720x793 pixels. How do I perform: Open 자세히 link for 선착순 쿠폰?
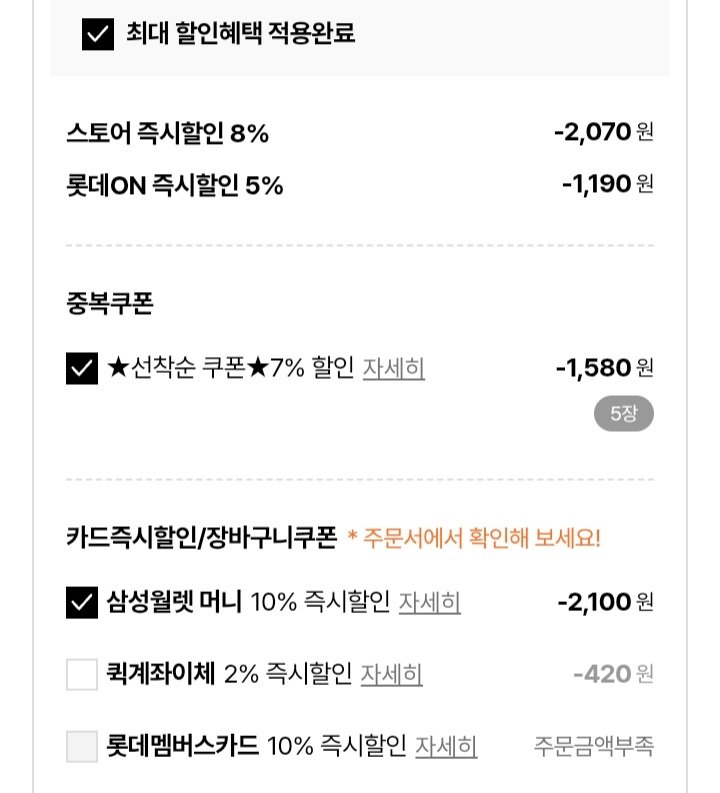point(393,369)
